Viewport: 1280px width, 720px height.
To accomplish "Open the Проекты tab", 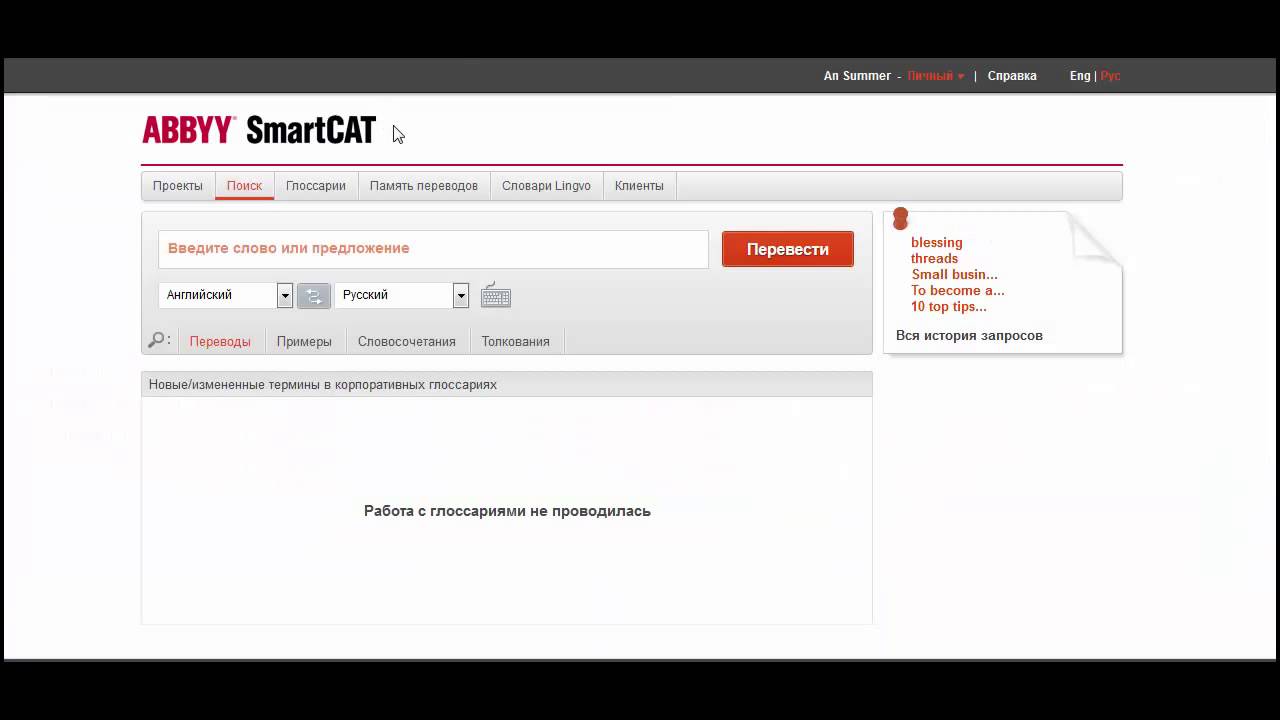I will [178, 186].
